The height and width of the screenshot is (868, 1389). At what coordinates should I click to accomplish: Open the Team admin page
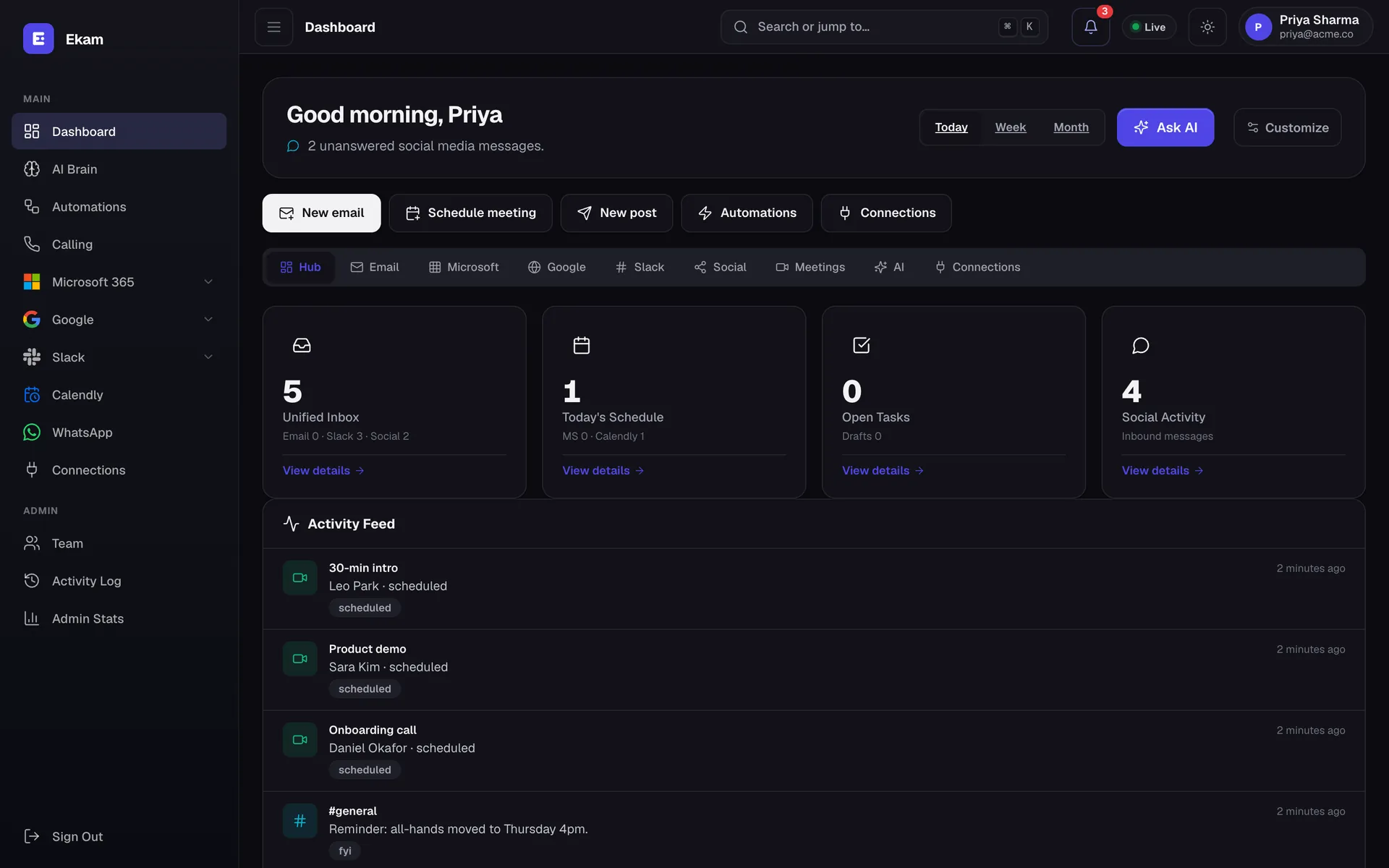coord(119,543)
